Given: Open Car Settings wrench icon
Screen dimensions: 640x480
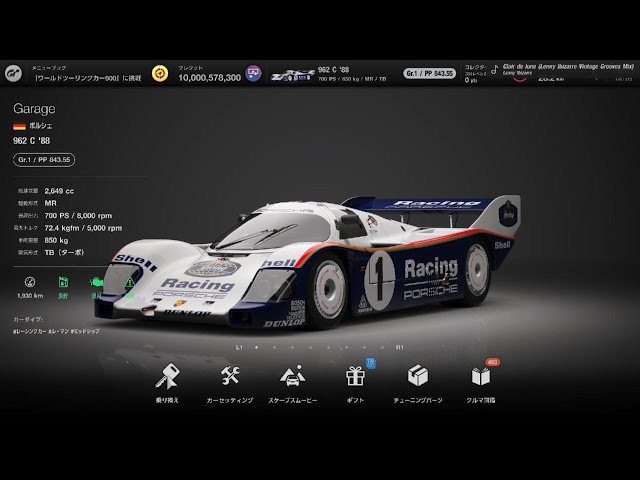Looking at the screenshot, I should click(x=230, y=376).
